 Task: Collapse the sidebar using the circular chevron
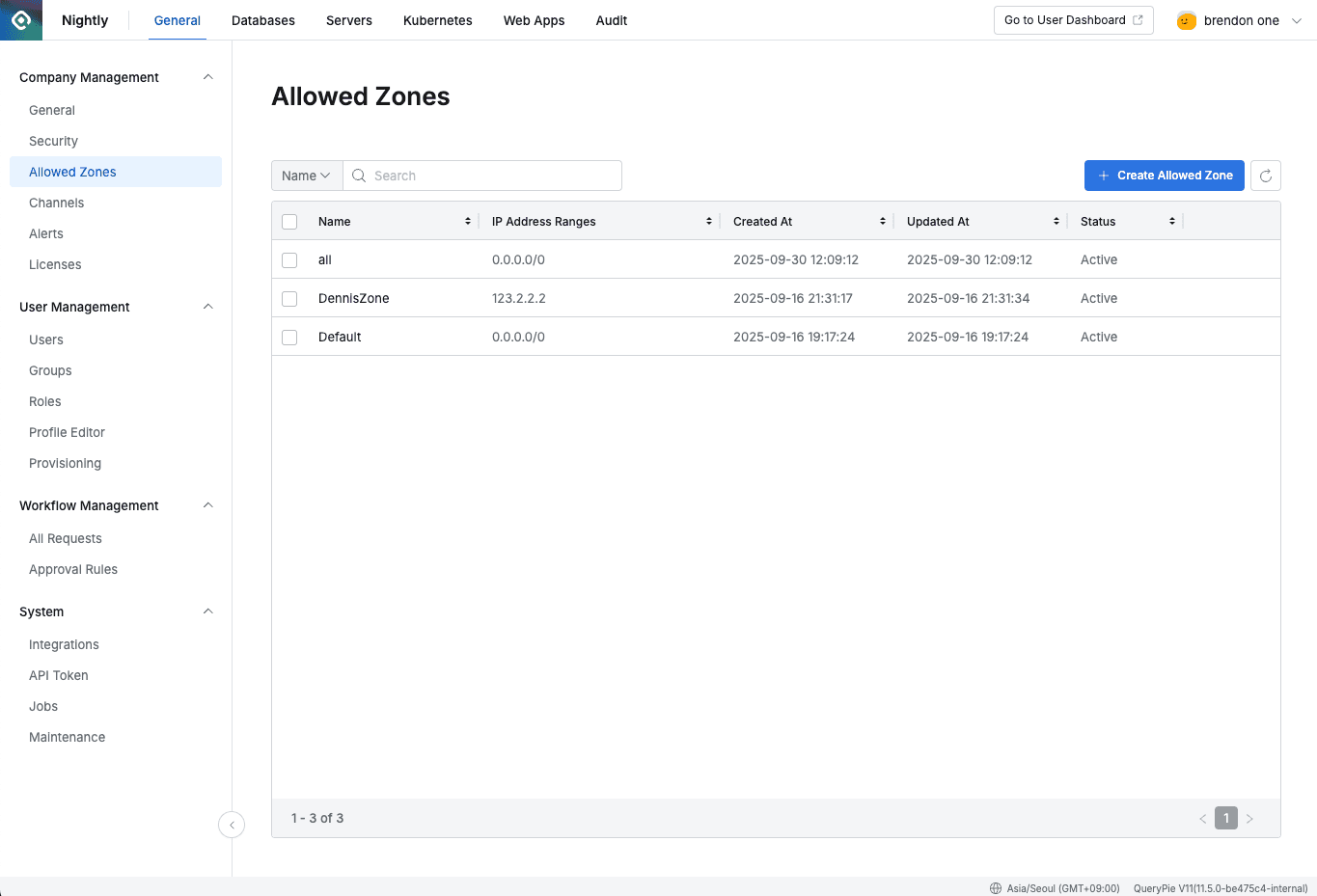pos(232,825)
